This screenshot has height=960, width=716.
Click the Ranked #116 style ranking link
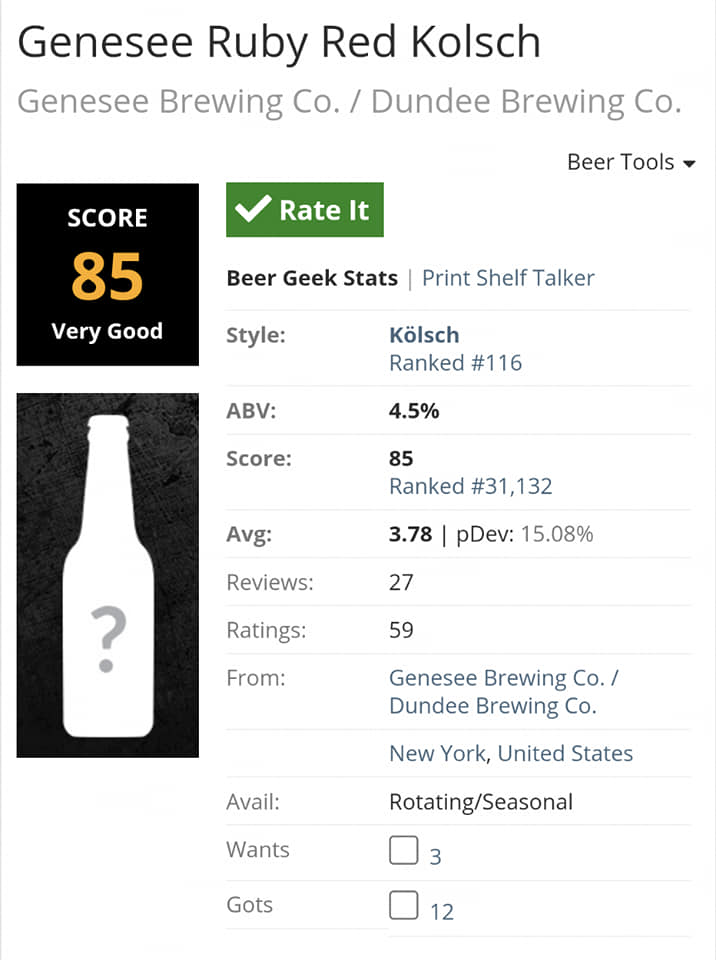(455, 362)
